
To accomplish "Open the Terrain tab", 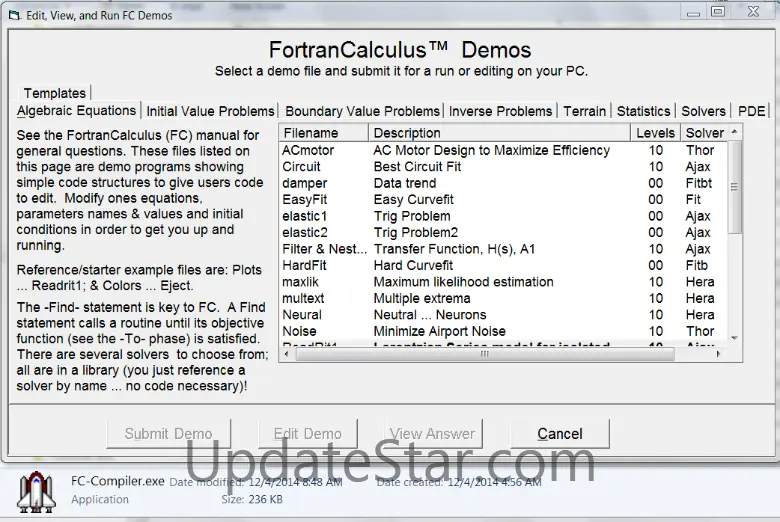I will (585, 111).
